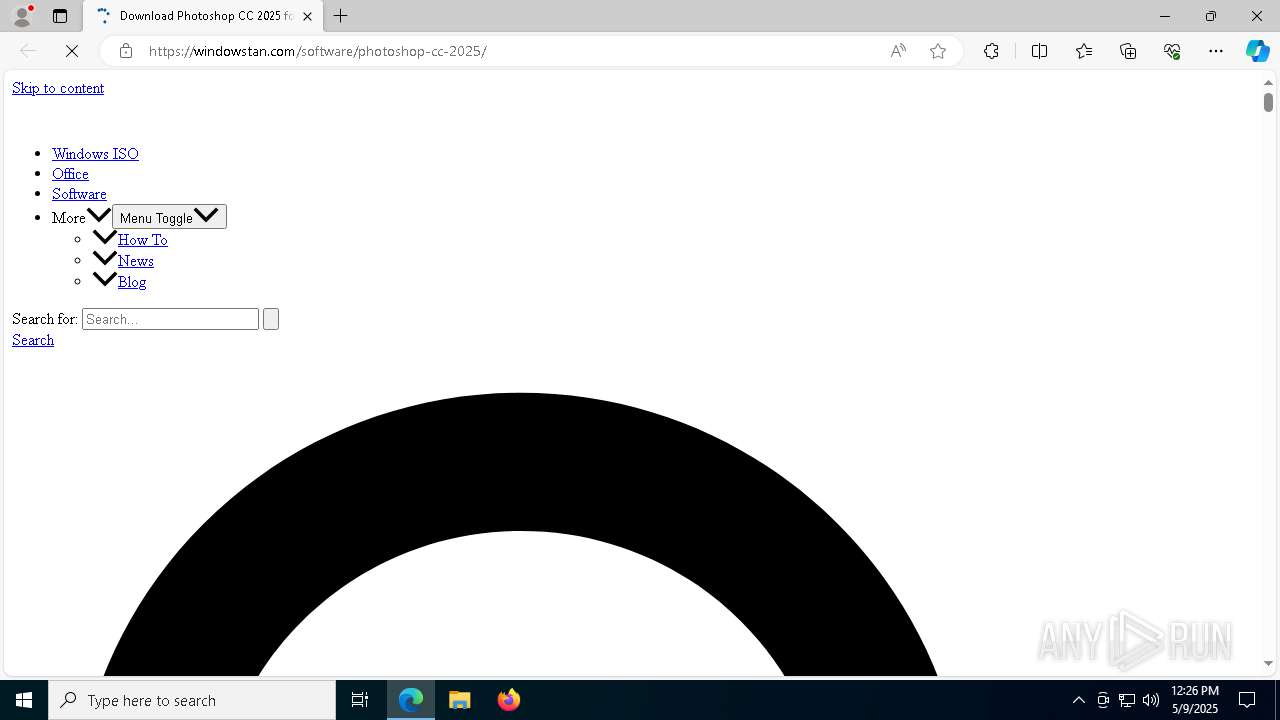Show hidden system tray icons
The image size is (1280, 720).
click(x=1078, y=700)
